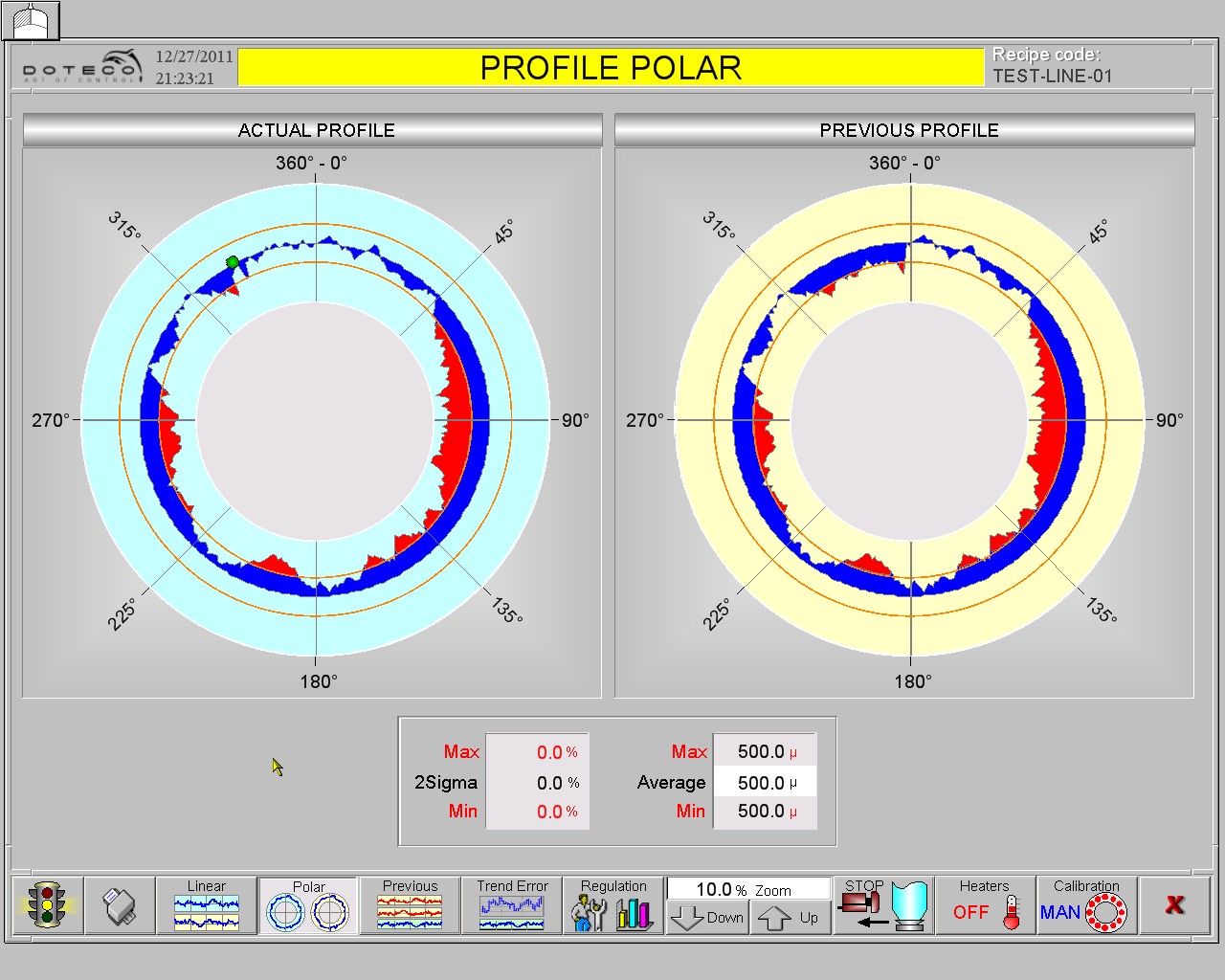Click the traffic light status icon

pyautogui.click(x=46, y=905)
